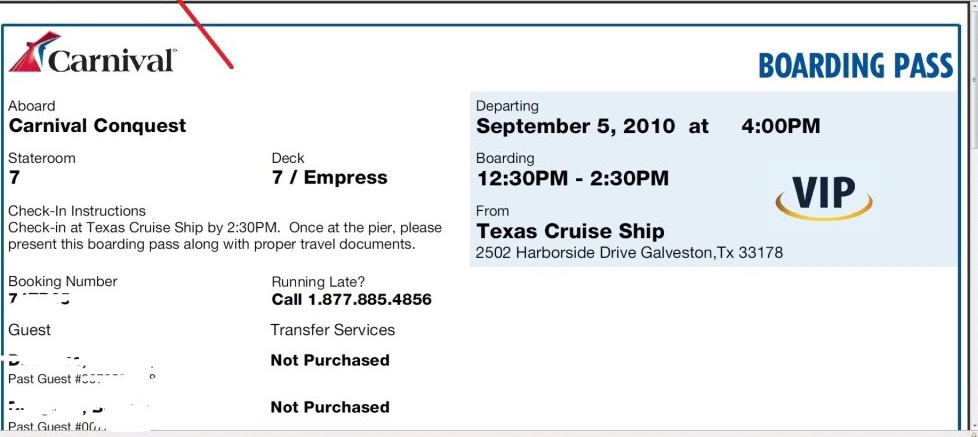Open the Harborside Drive Galveston address
978x437 pixels.
pyautogui.click(x=629, y=253)
